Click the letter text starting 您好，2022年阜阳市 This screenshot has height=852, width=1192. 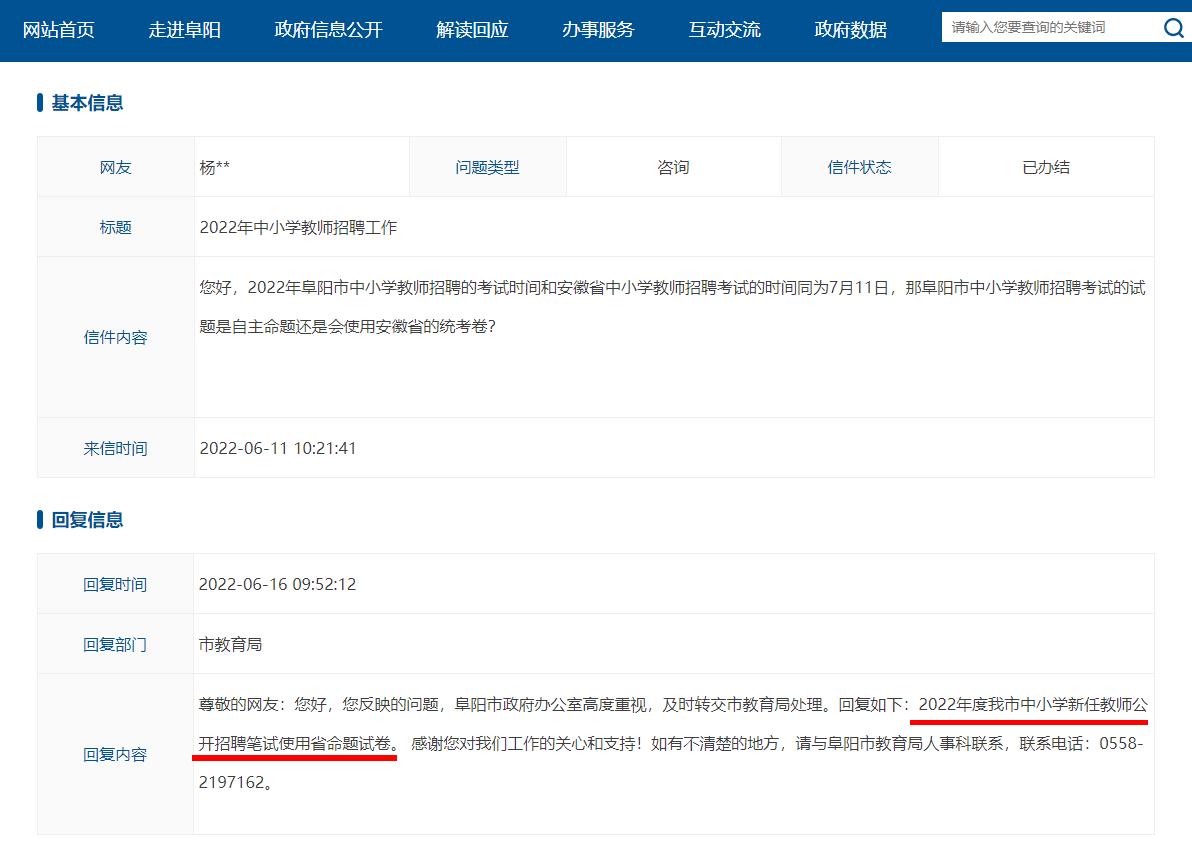[x=672, y=307]
